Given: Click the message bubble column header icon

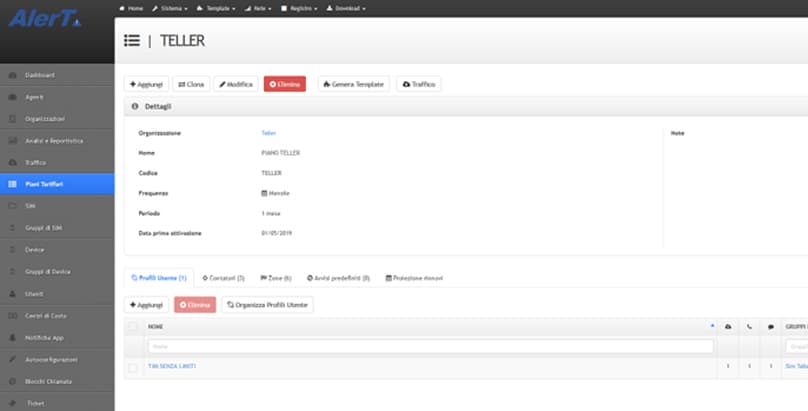Looking at the screenshot, I should click(x=770, y=327).
